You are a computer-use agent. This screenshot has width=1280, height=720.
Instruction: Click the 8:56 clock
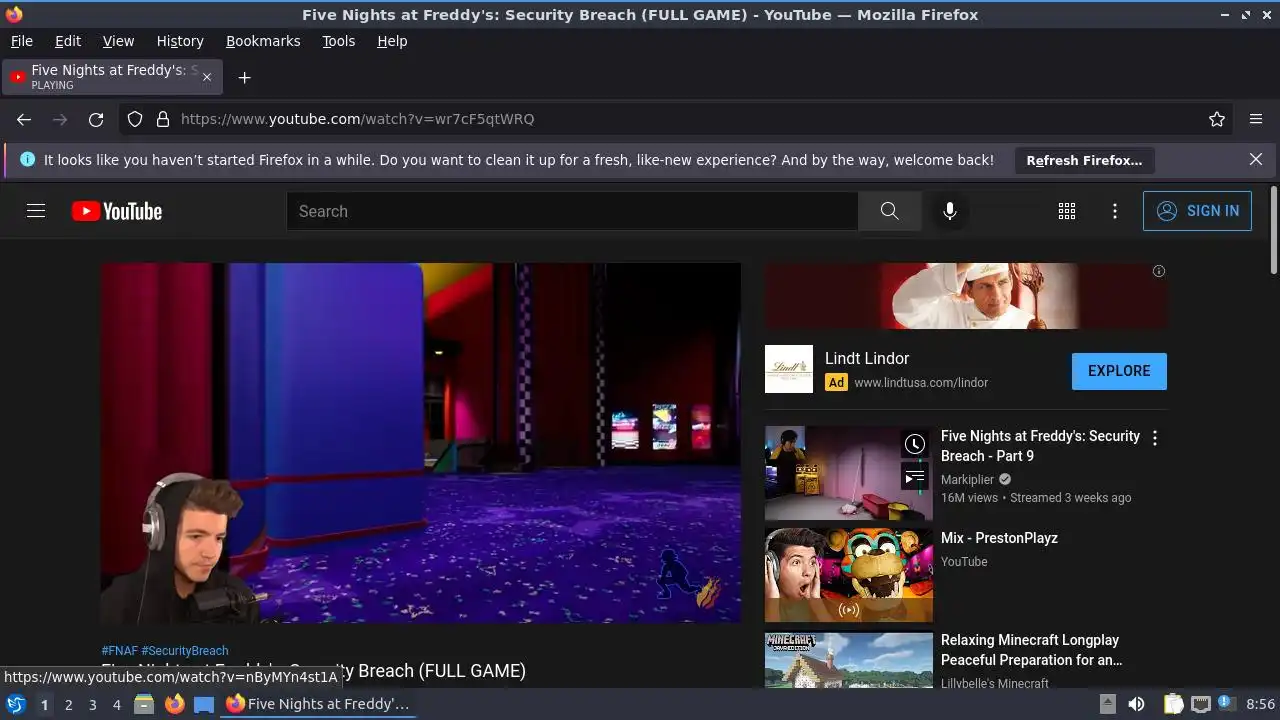tap(1260, 704)
